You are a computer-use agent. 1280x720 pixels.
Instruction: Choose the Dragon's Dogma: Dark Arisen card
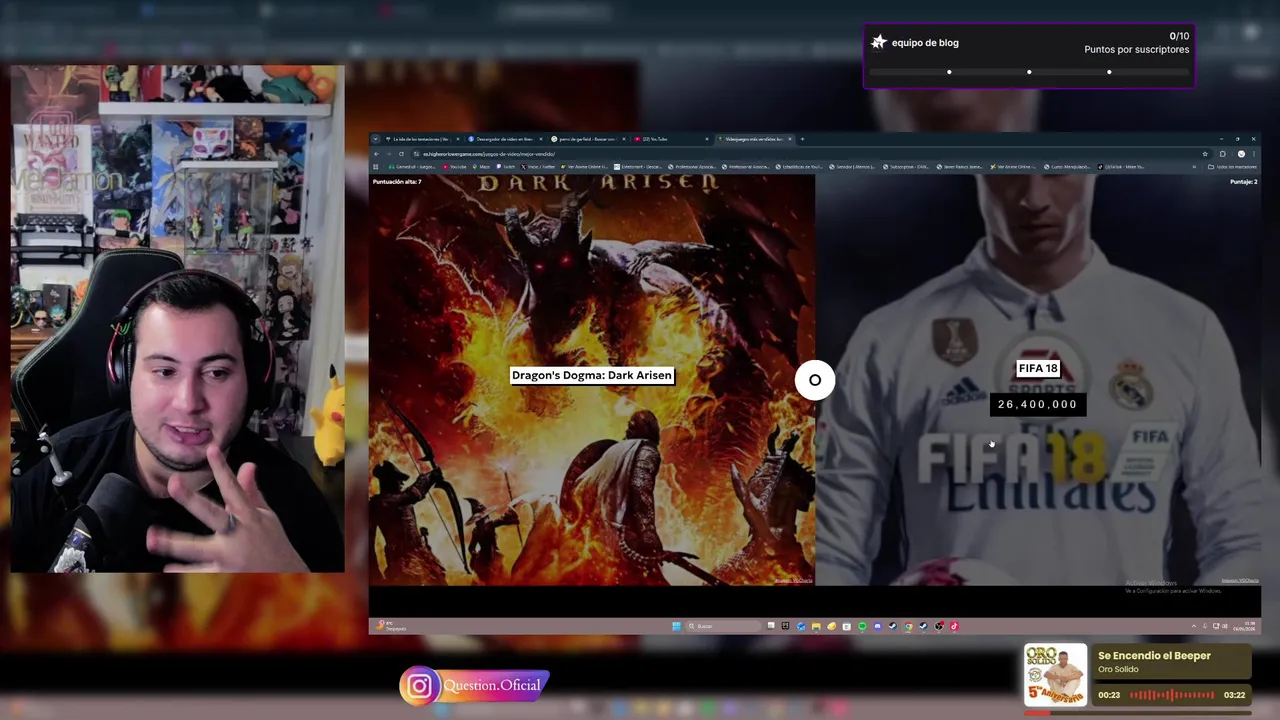click(592, 380)
